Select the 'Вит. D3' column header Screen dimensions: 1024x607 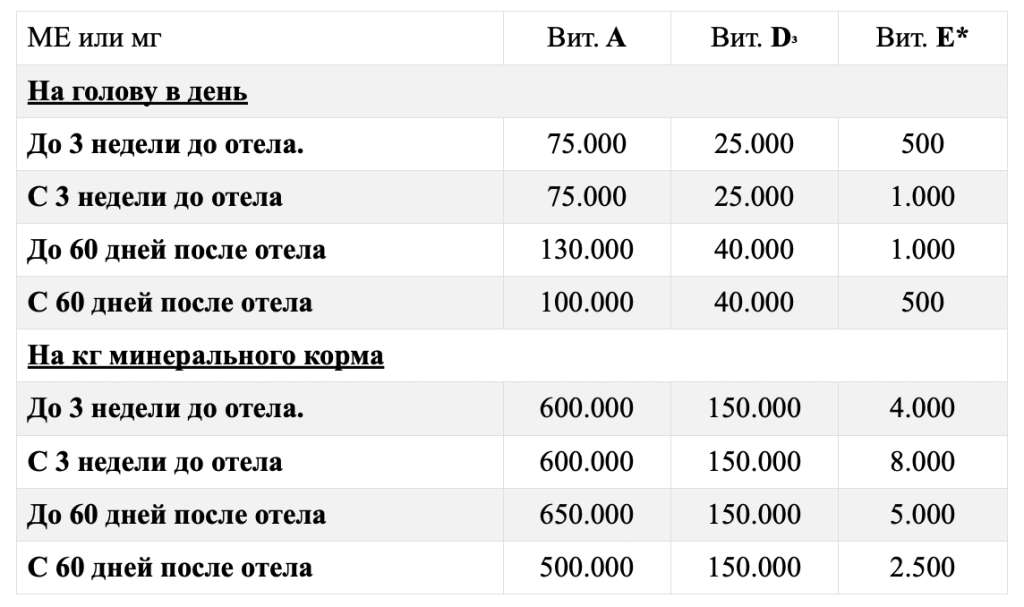point(754,38)
